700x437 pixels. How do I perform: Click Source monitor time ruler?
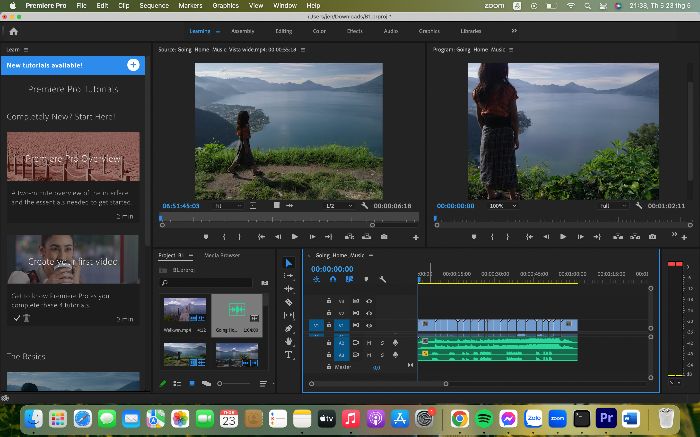tap(289, 218)
